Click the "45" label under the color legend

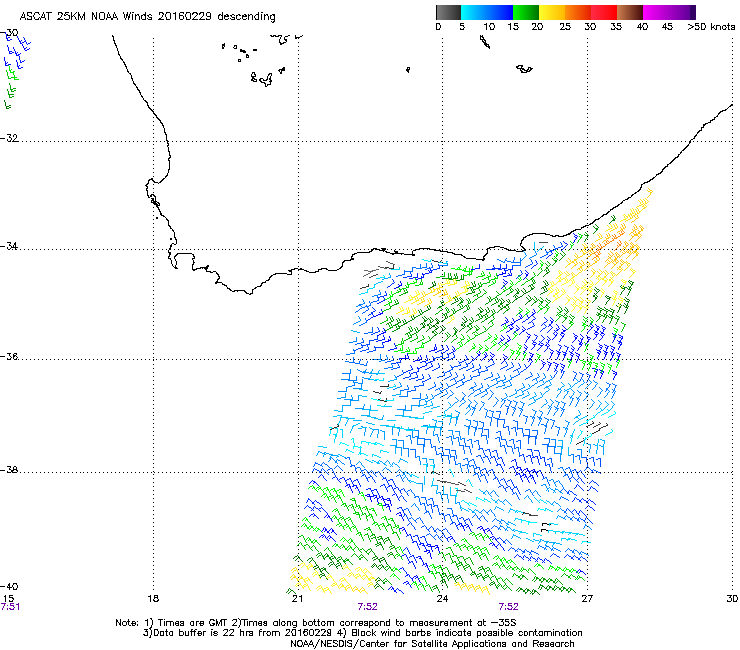pos(667,27)
